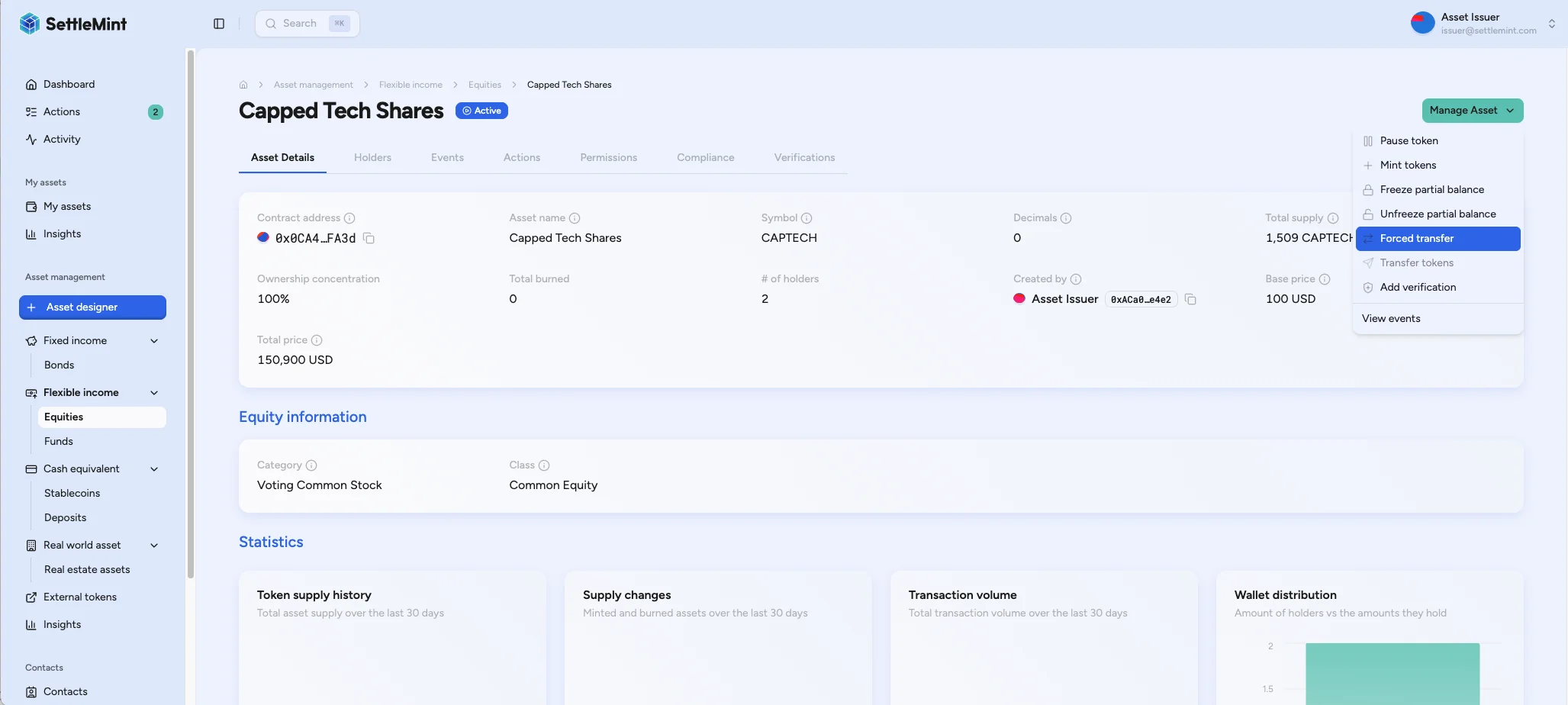Click the info icon next to Total supply
Viewport: 1568px width, 705px height.
[x=1333, y=217]
